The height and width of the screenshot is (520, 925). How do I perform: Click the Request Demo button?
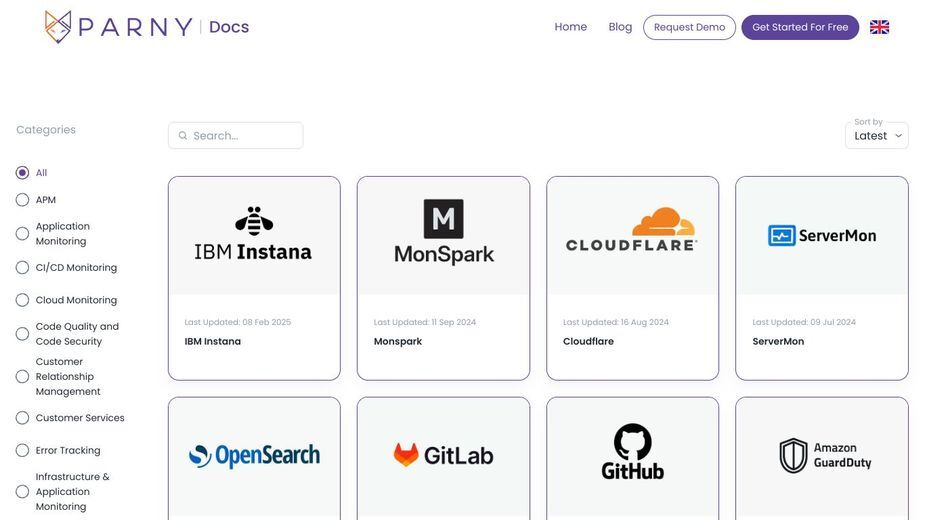[689, 27]
